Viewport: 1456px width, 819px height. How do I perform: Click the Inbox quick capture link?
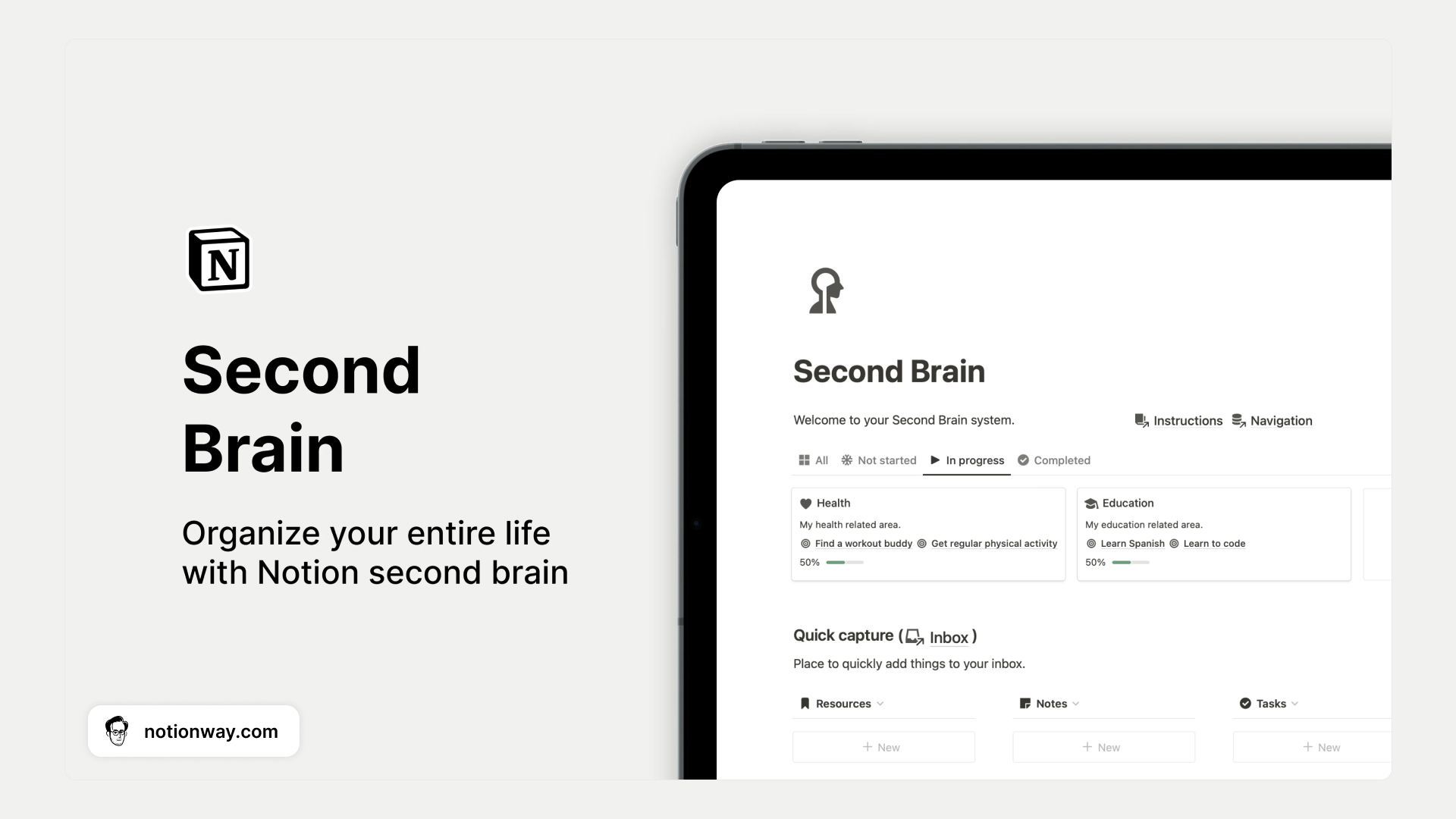point(949,637)
